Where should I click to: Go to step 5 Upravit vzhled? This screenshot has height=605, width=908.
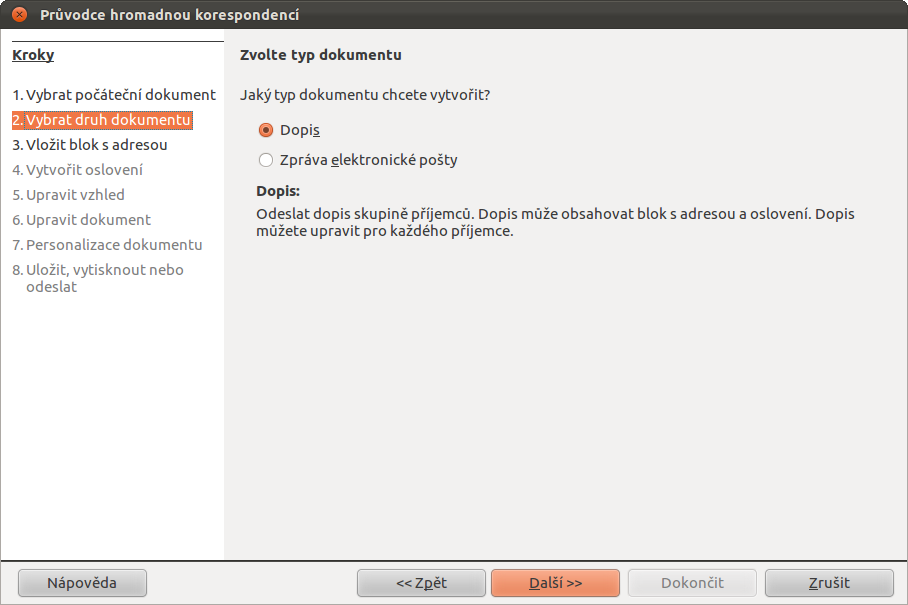click(x=68, y=195)
